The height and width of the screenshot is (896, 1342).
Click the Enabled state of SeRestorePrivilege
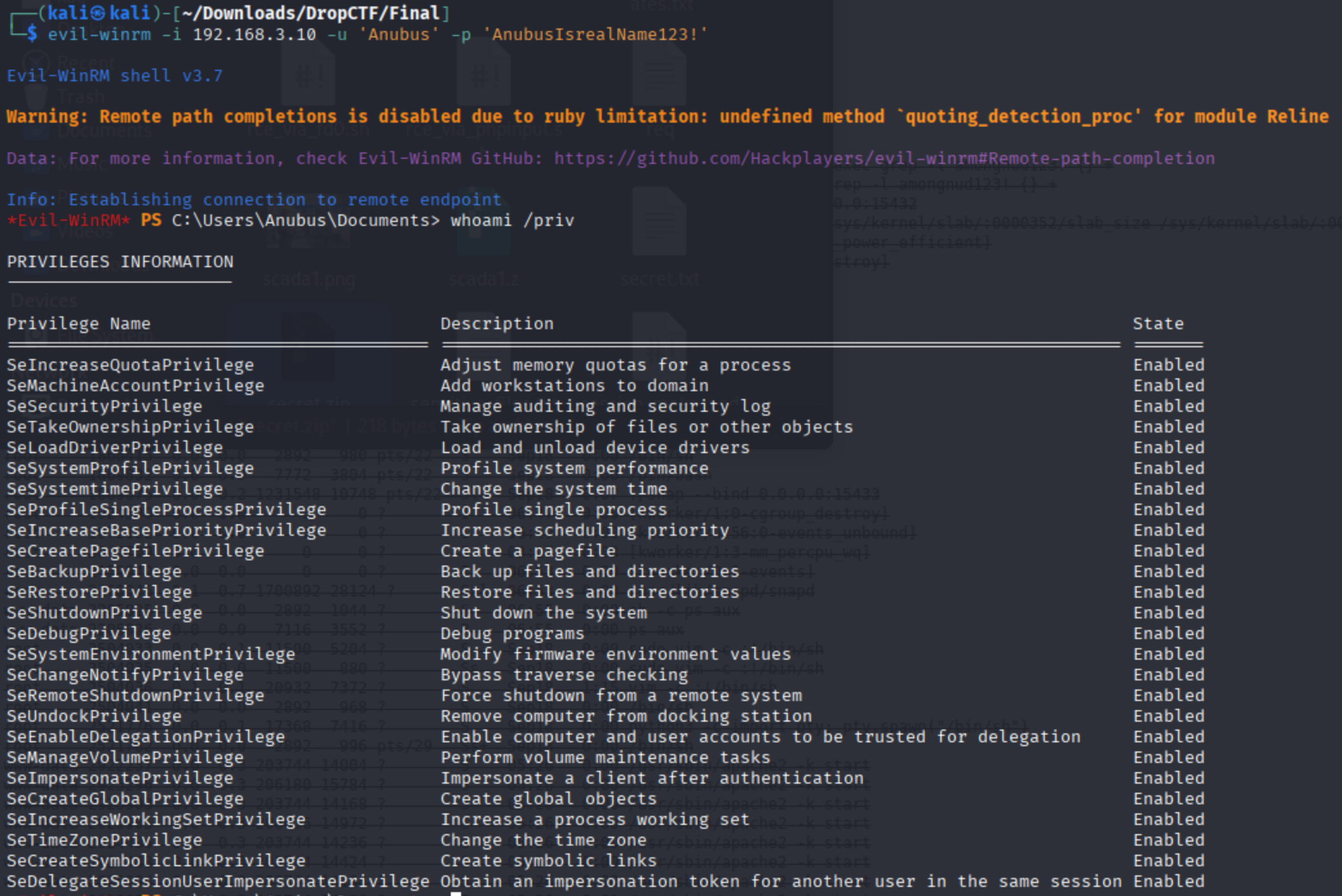click(x=1168, y=593)
